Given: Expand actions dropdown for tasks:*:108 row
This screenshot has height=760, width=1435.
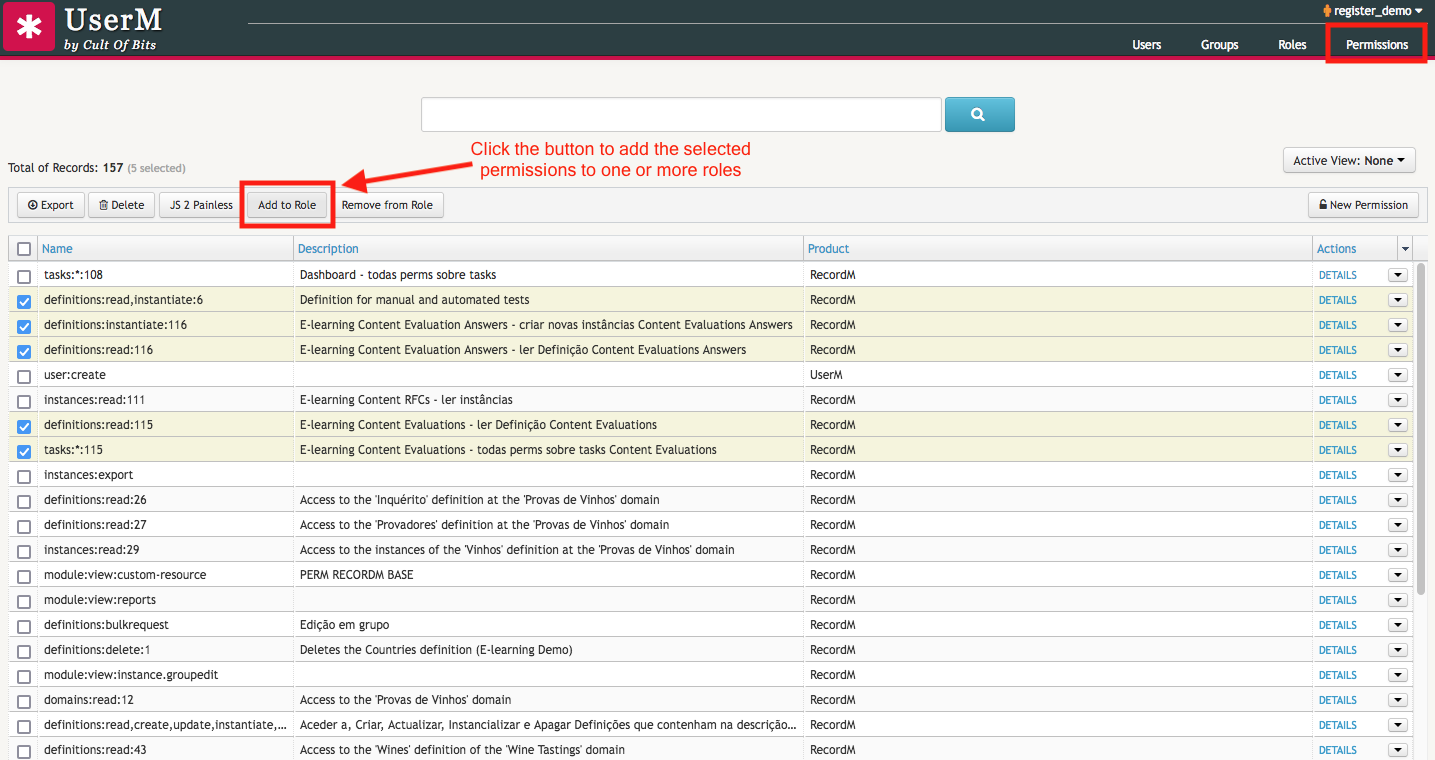Looking at the screenshot, I should 1398,275.
